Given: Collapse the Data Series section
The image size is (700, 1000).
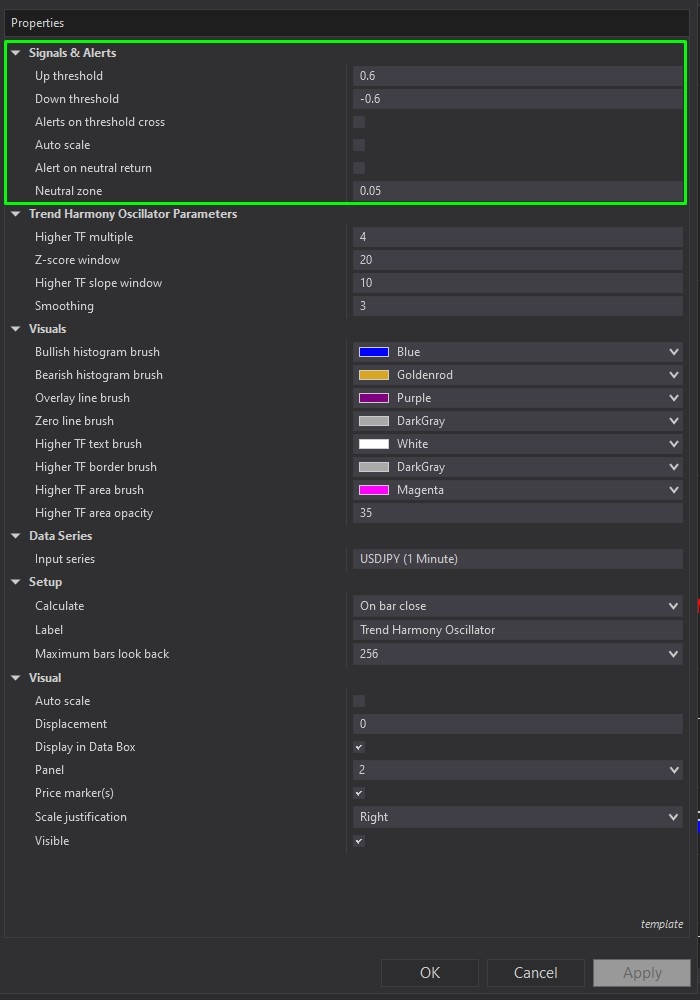Looking at the screenshot, I should point(16,536).
